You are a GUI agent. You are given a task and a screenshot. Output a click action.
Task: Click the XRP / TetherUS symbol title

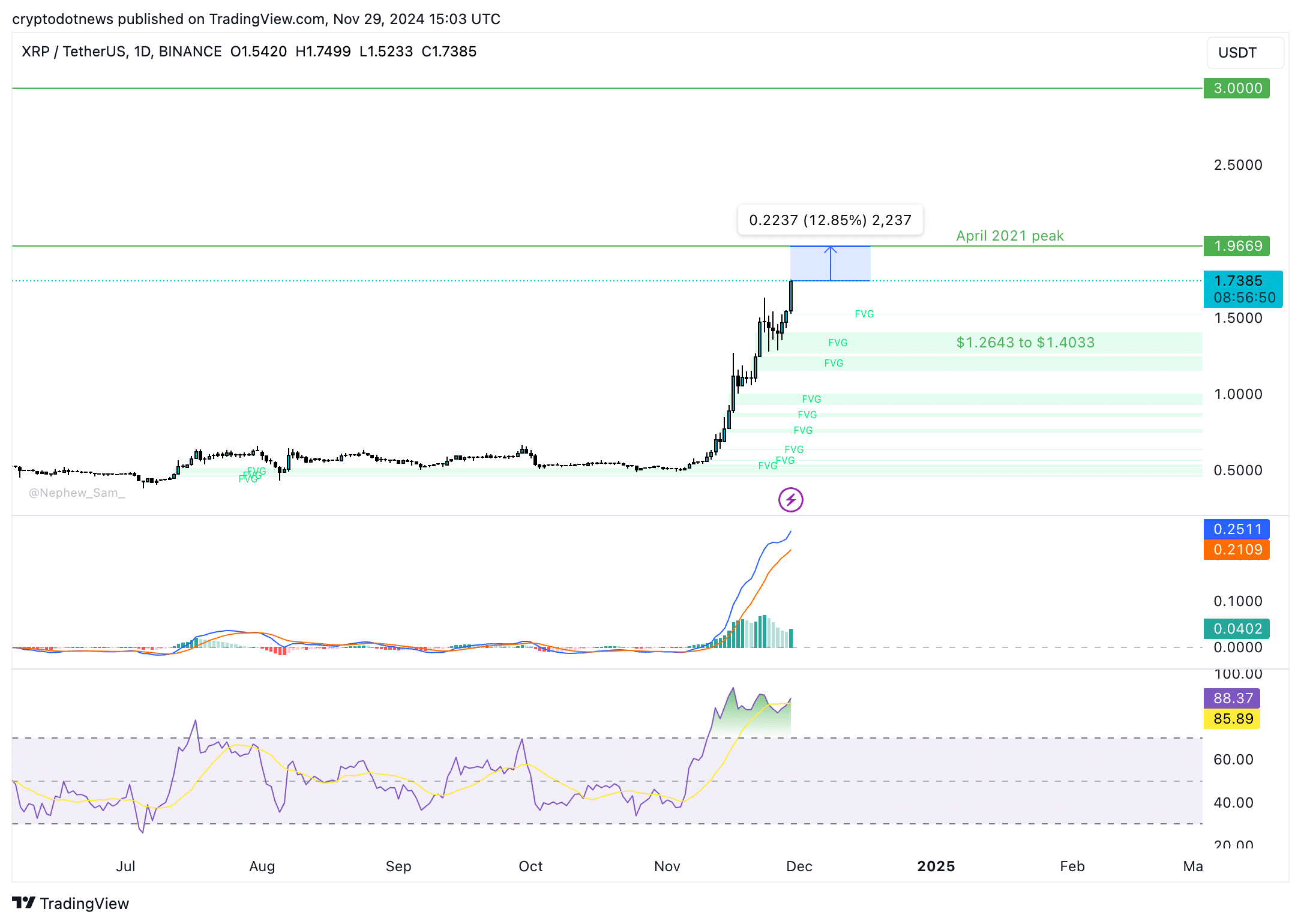121,52
